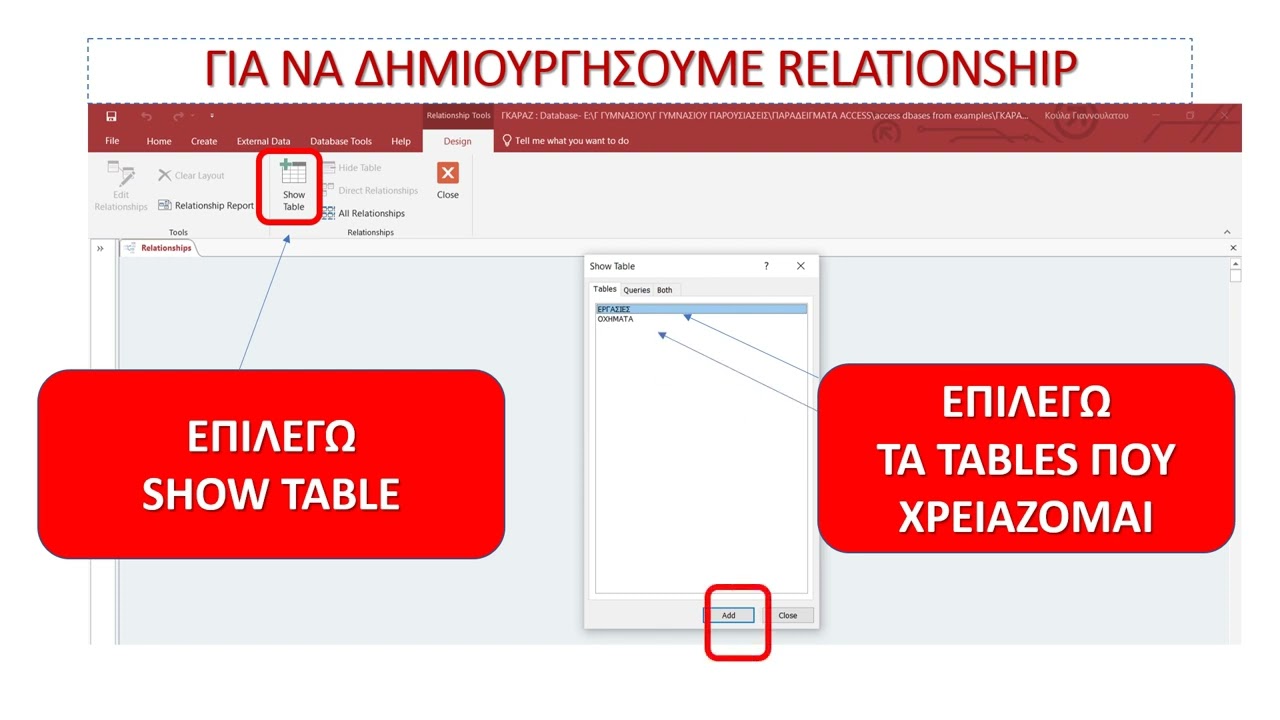The height and width of the screenshot is (720, 1280).
Task: Select the Queries tab in Show Table dialog
Action: (x=637, y=290)
